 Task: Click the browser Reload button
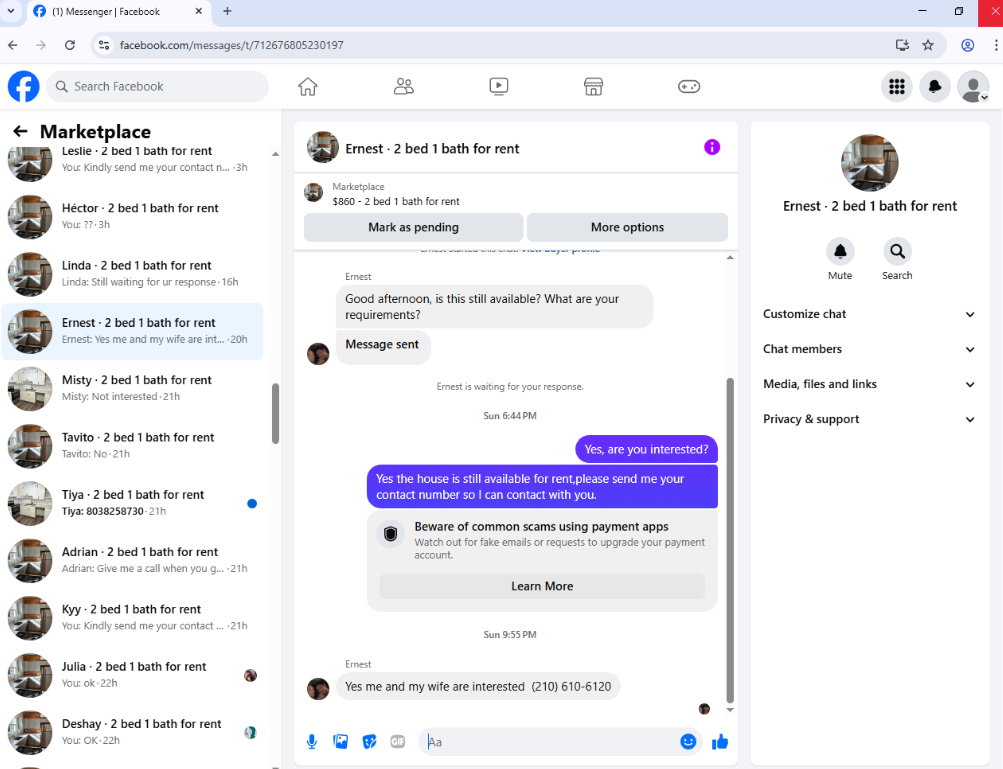point(70,45)
